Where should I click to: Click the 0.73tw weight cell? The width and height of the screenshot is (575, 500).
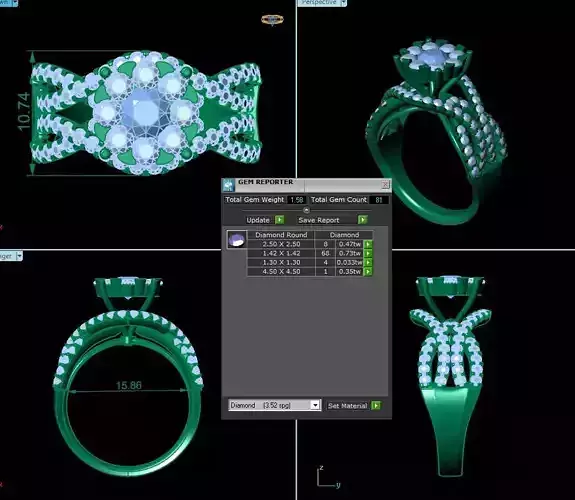349,253
